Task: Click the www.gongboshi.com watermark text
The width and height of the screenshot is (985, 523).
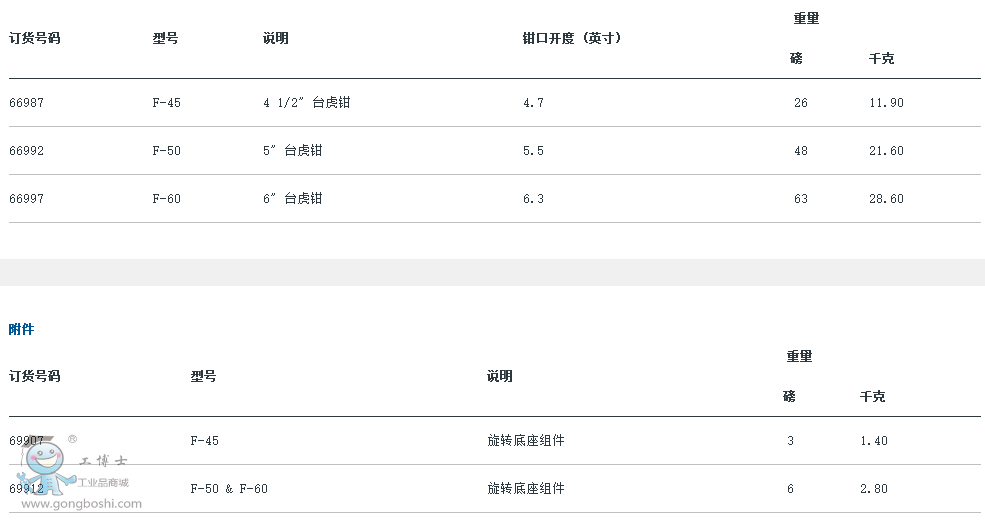Action: (x=82, y=504)
